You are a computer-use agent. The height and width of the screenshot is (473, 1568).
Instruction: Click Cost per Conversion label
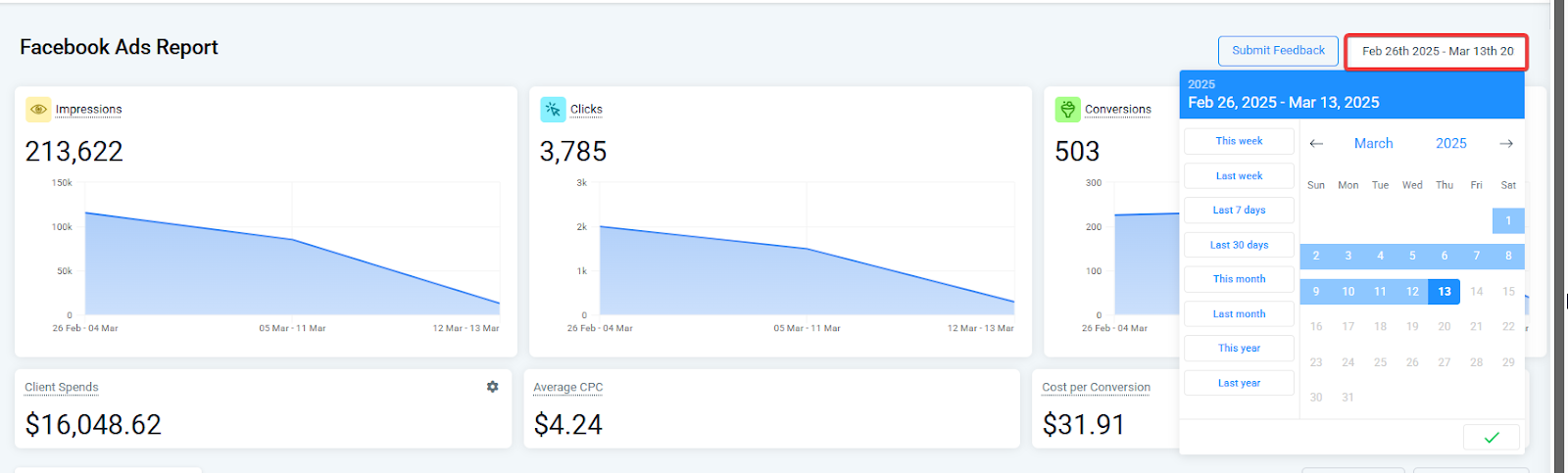click(x=1096, y=387)
